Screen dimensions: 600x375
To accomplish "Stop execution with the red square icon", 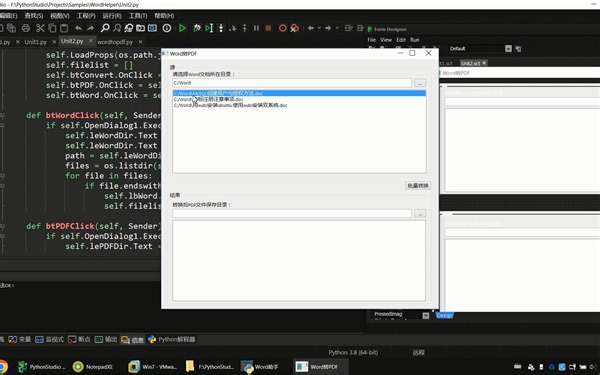I will [268, 28].
